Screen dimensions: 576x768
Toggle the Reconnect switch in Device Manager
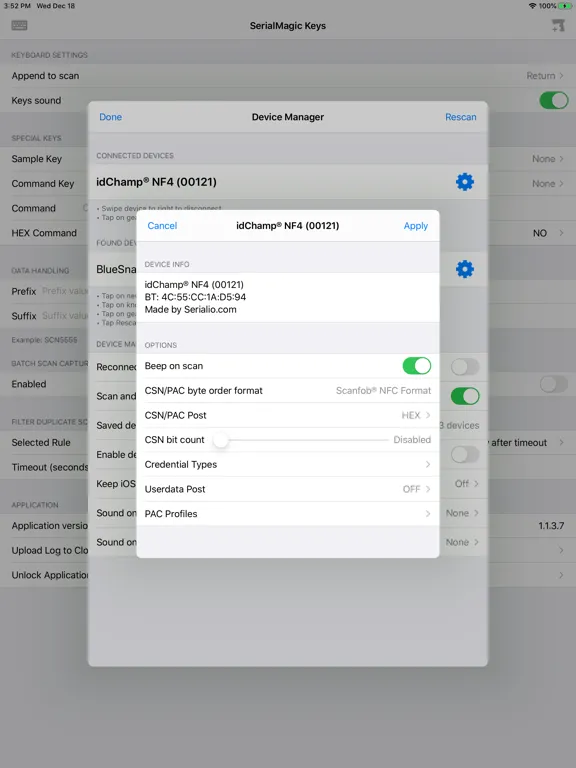coord(465,367)
